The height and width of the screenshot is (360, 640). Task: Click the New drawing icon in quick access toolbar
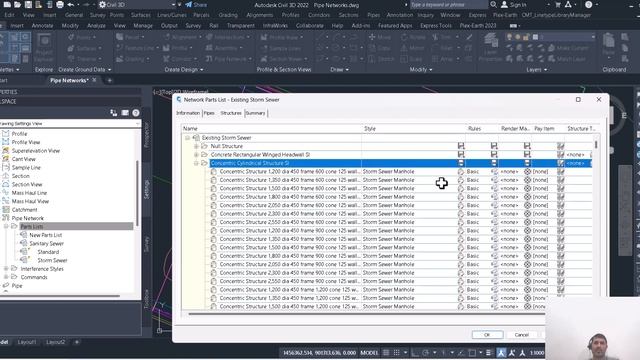pos(7,4)
